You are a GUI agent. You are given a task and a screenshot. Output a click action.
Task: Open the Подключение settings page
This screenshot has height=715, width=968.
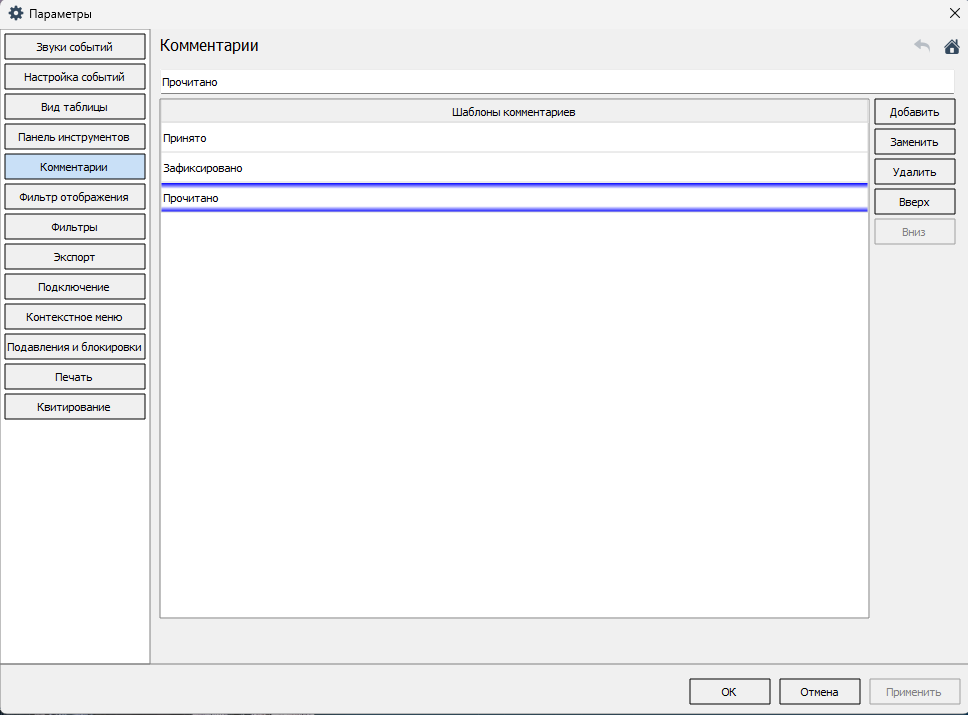point(75,287)
